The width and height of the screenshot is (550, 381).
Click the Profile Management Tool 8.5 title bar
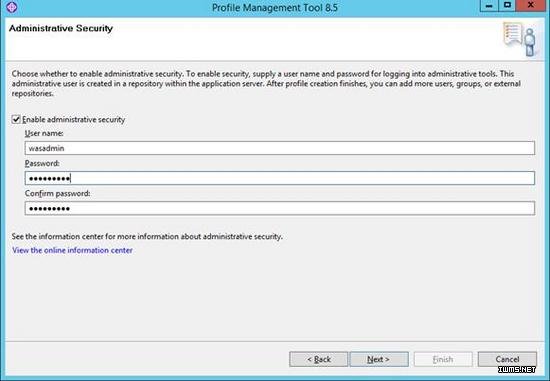275,7
